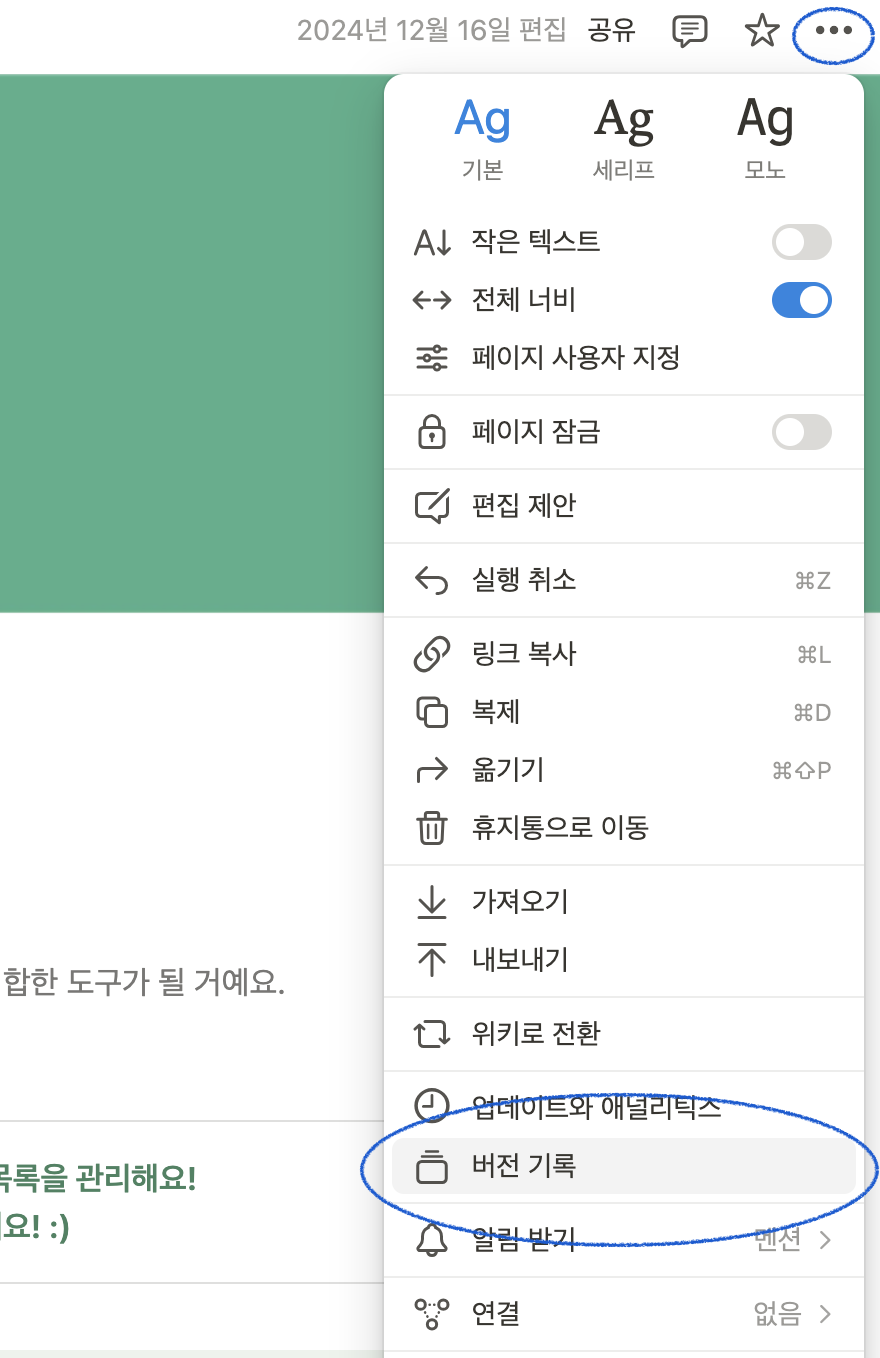This screenshot has height=1358, width=880.
Task: Enable 작은 텍스트 (small text) toggle
Action: click(x=800, y=242)
